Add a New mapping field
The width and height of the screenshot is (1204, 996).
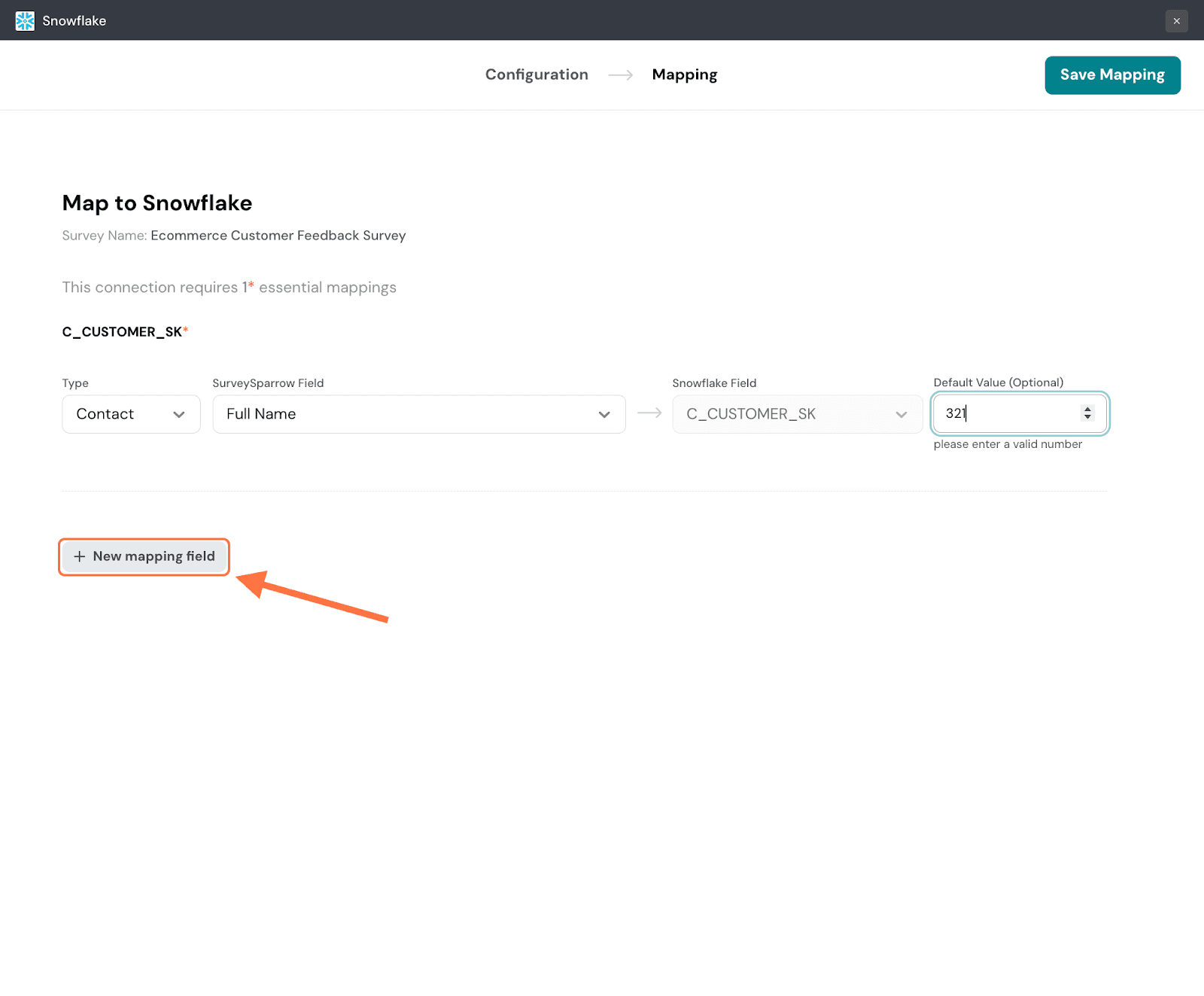click(144, 556)
